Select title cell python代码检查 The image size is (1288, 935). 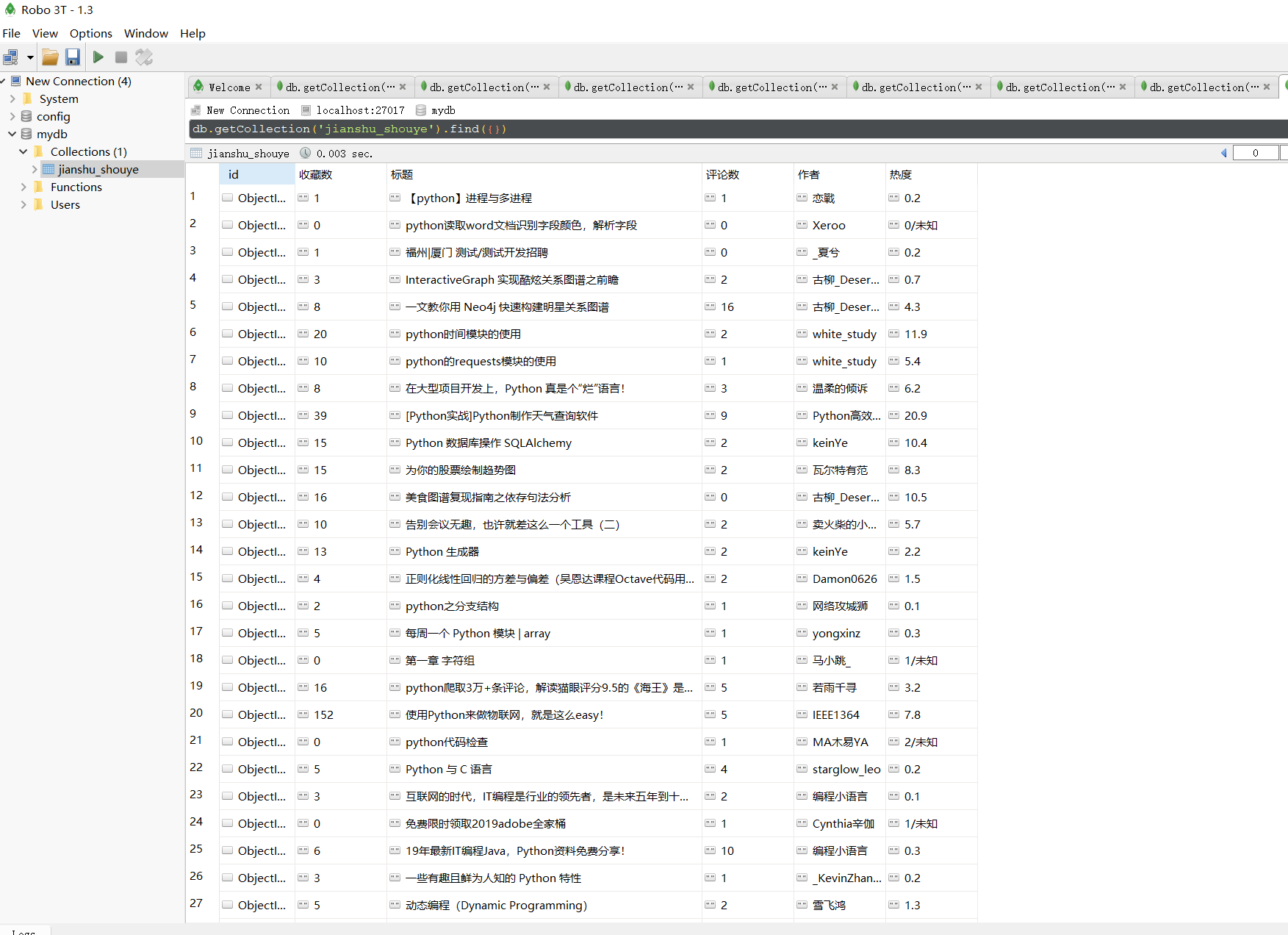point(544,742)
